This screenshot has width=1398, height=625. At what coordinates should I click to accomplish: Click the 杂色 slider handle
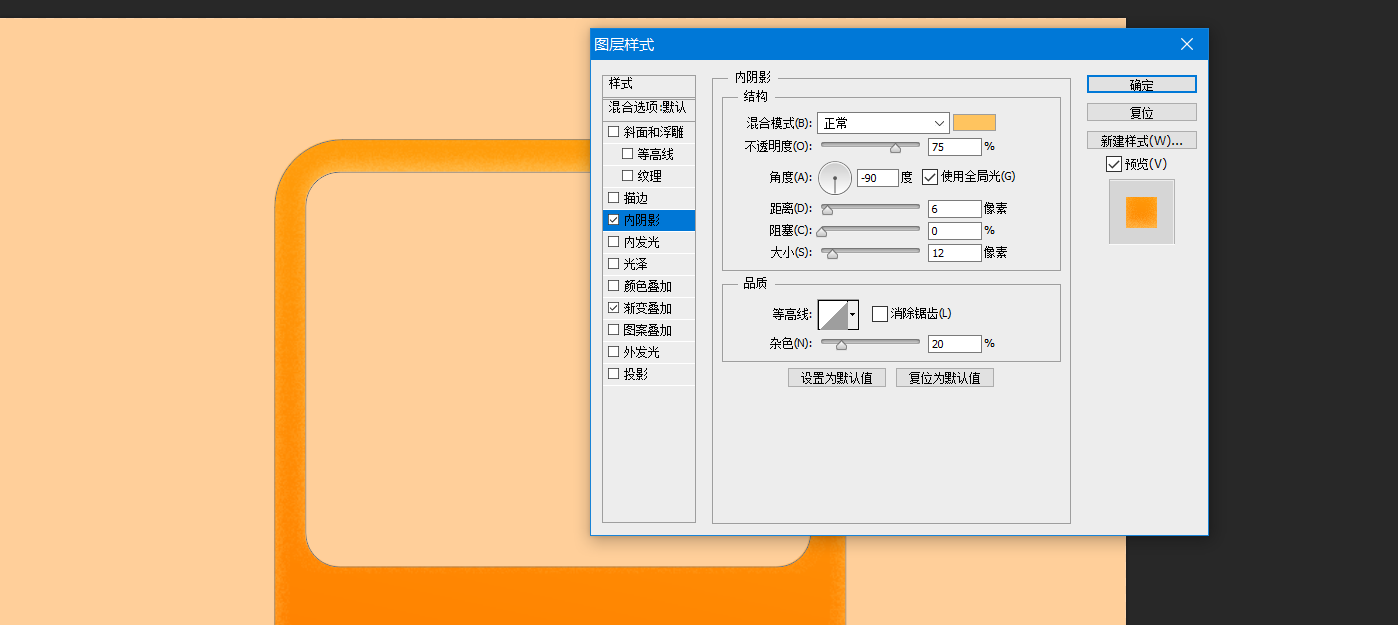click(x=841, y=345)
